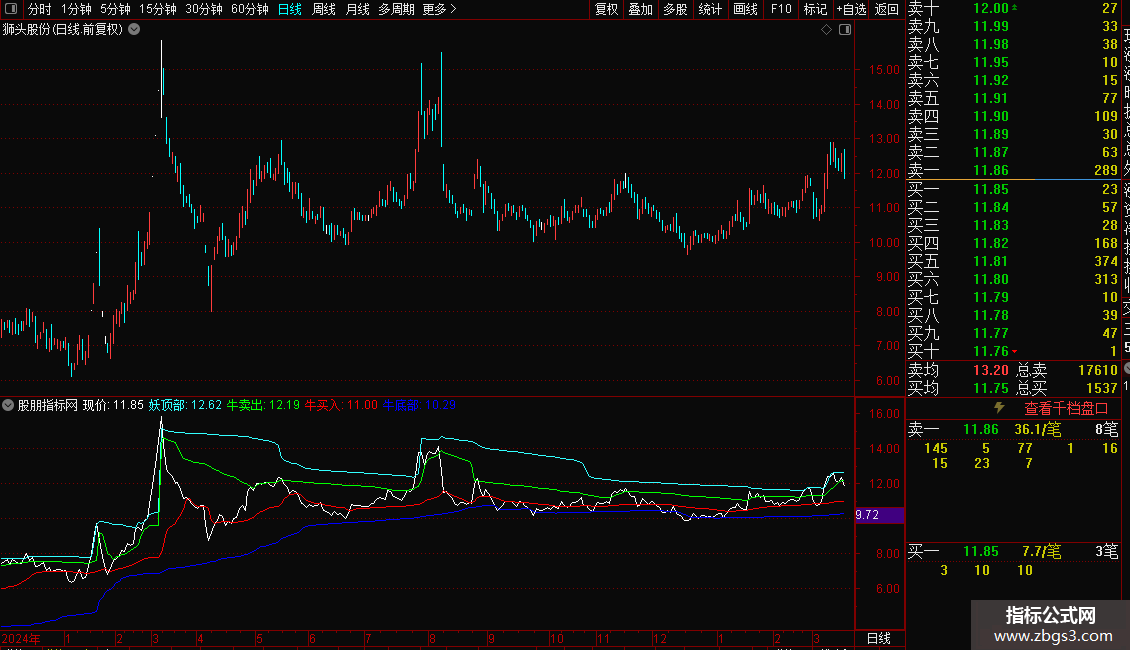Image resolution: width=1130 pixels, height=650 pixels.
Task: Add stock via +自选 button
Action: (x=851, y=9)
